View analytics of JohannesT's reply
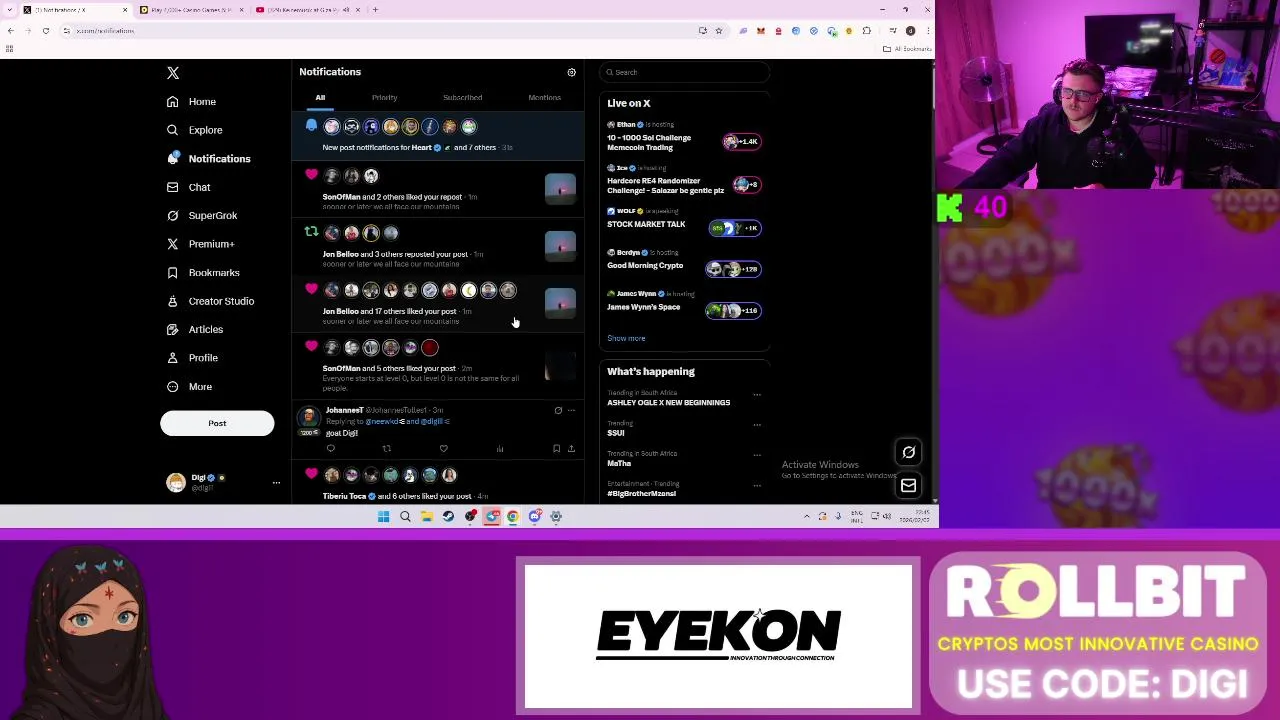The image size is (1280, 720). coord(500,449)
